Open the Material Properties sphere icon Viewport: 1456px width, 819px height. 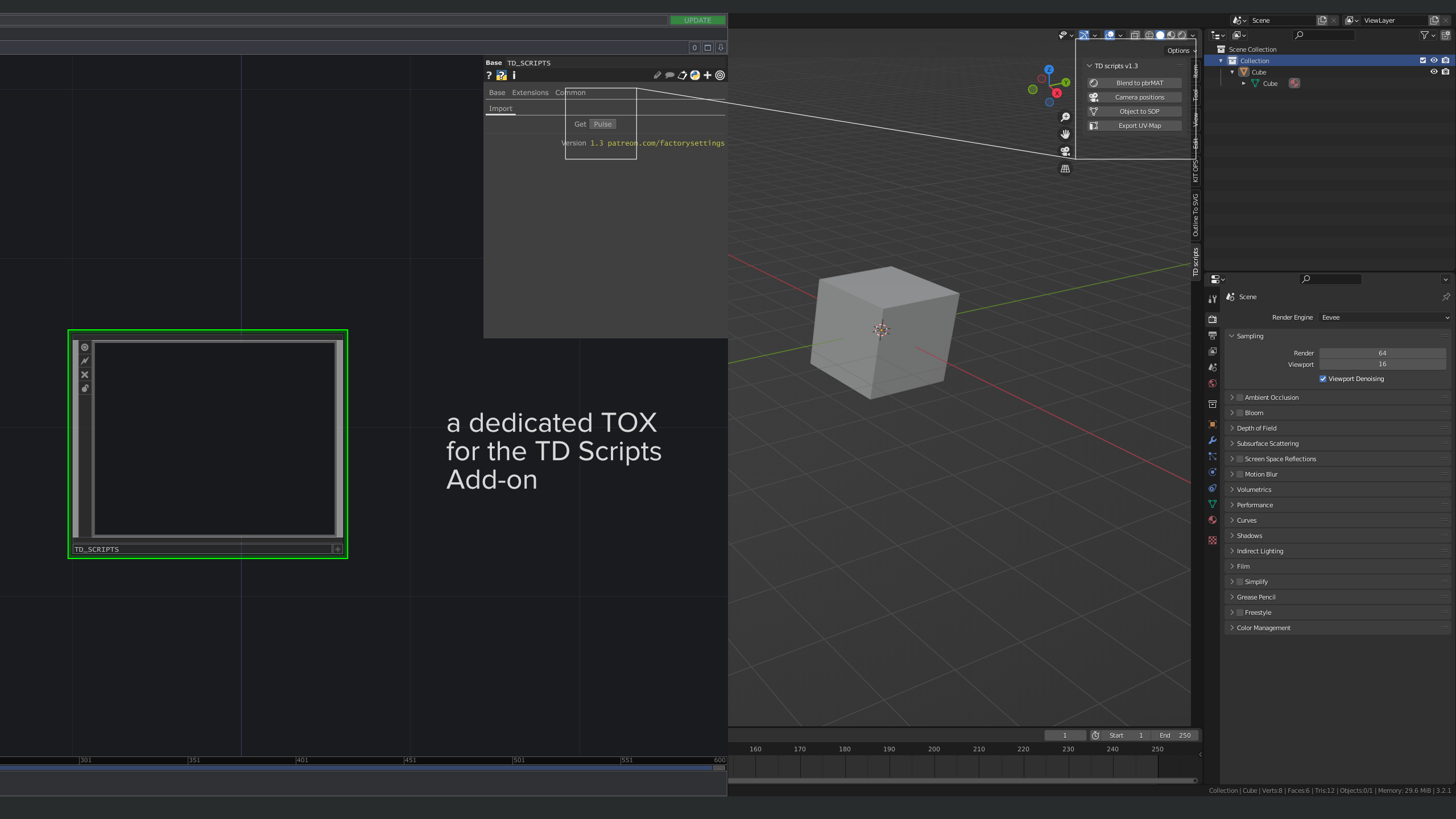(1213, 520)
